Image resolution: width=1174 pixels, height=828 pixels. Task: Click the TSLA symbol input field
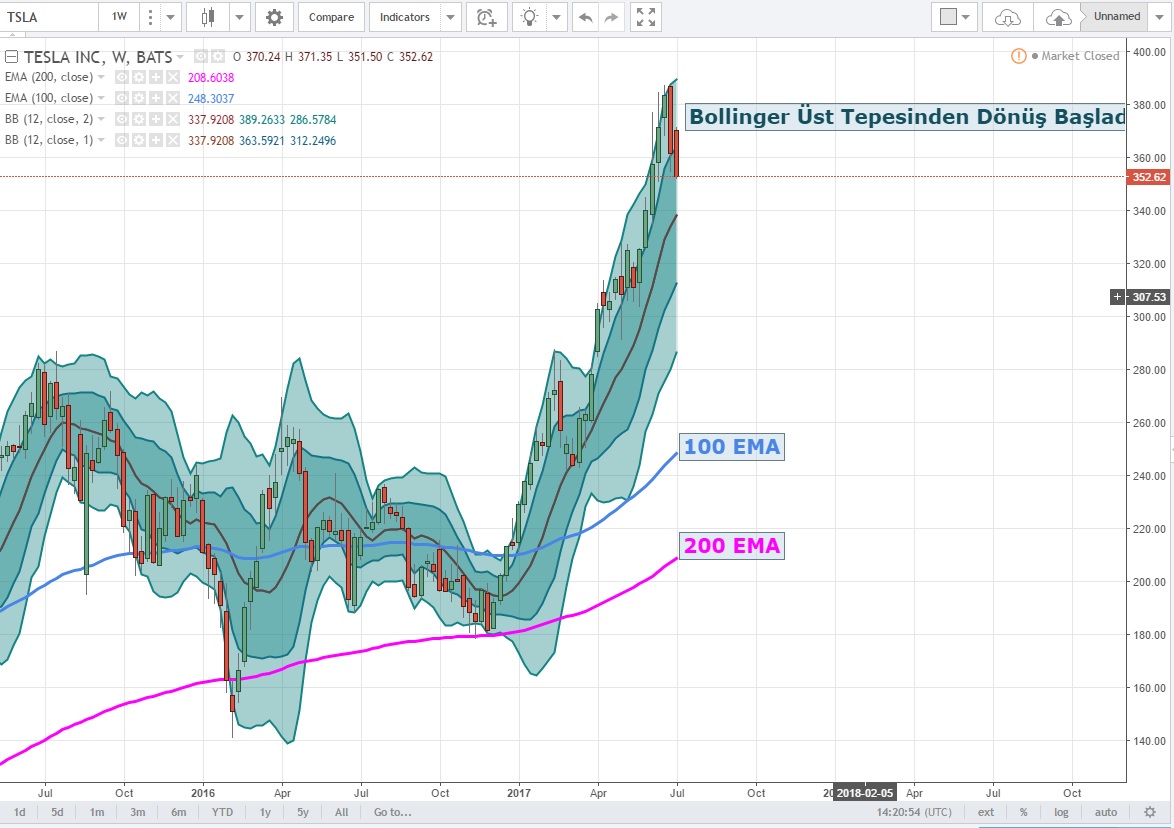49,17
